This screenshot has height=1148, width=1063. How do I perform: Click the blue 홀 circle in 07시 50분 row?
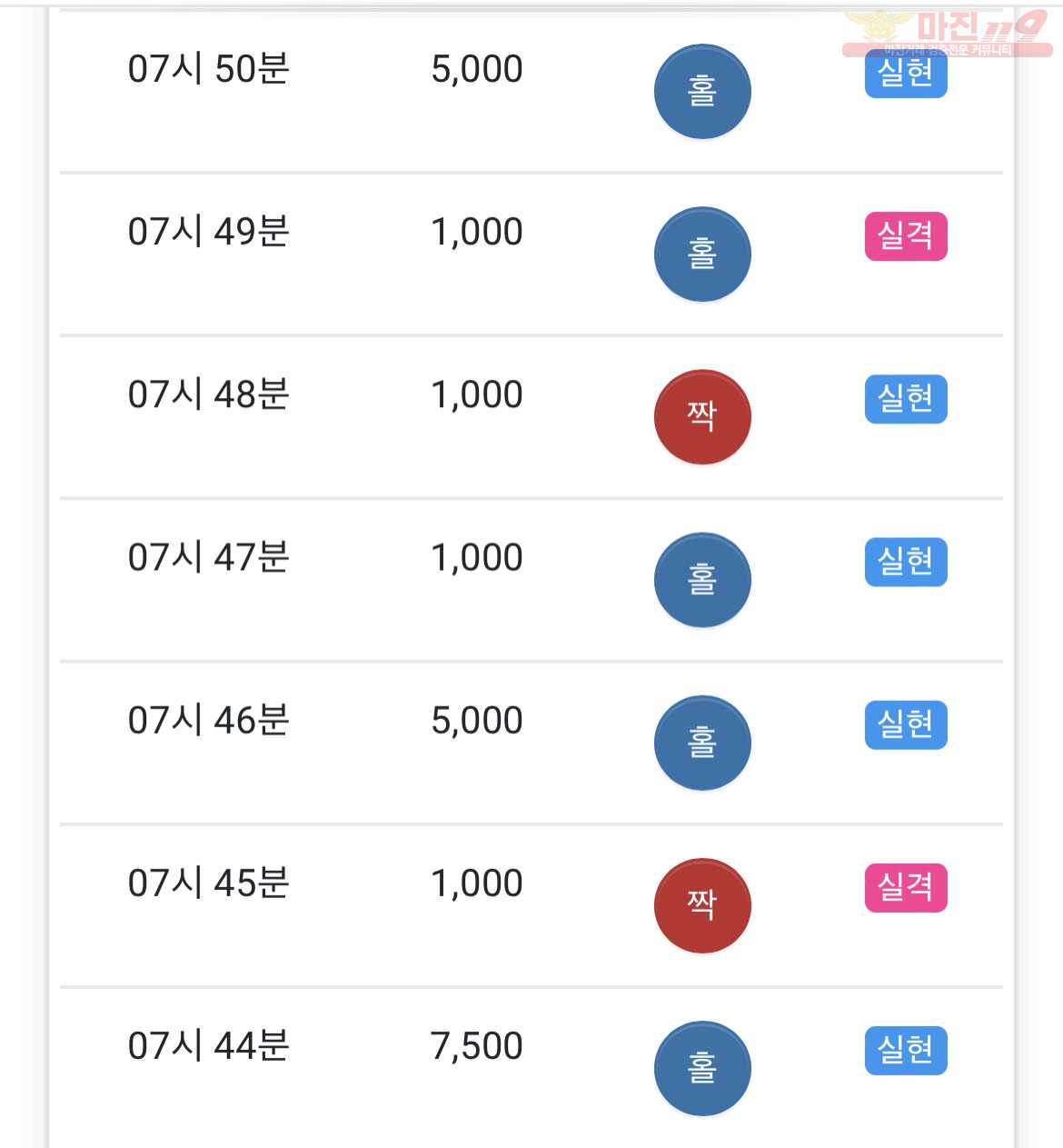pyautogui.click(x=702, y=91)
